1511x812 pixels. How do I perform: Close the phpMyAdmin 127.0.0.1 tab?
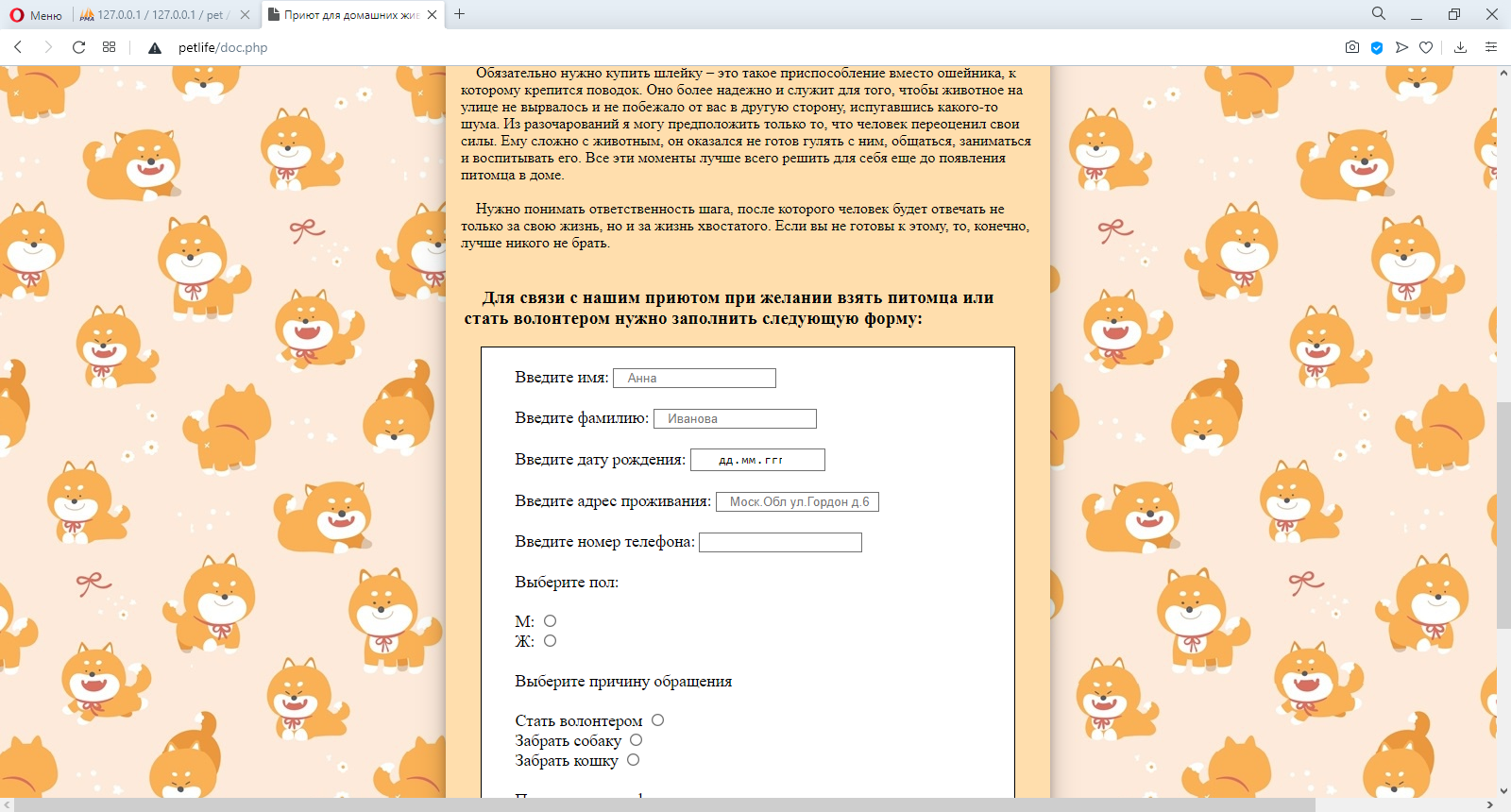(245, 15)
